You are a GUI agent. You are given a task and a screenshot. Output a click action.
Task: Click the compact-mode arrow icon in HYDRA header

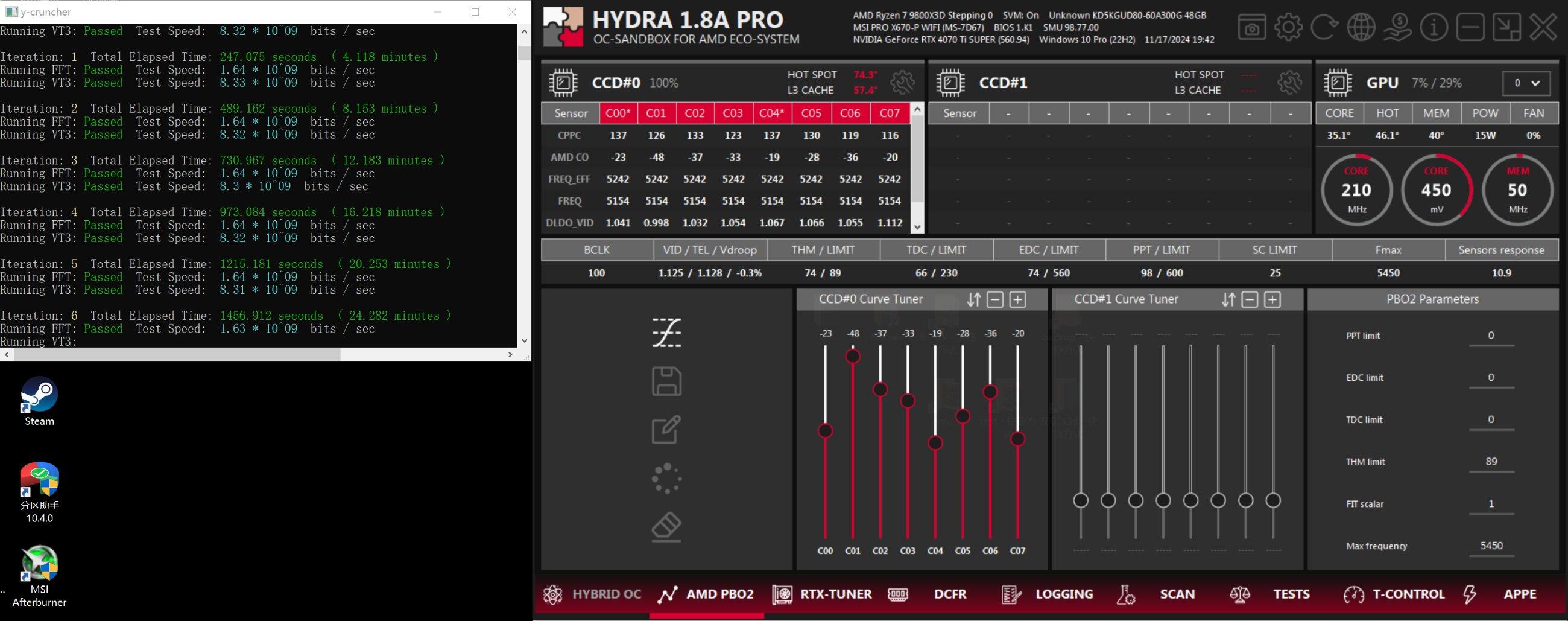pos(1506,27)
